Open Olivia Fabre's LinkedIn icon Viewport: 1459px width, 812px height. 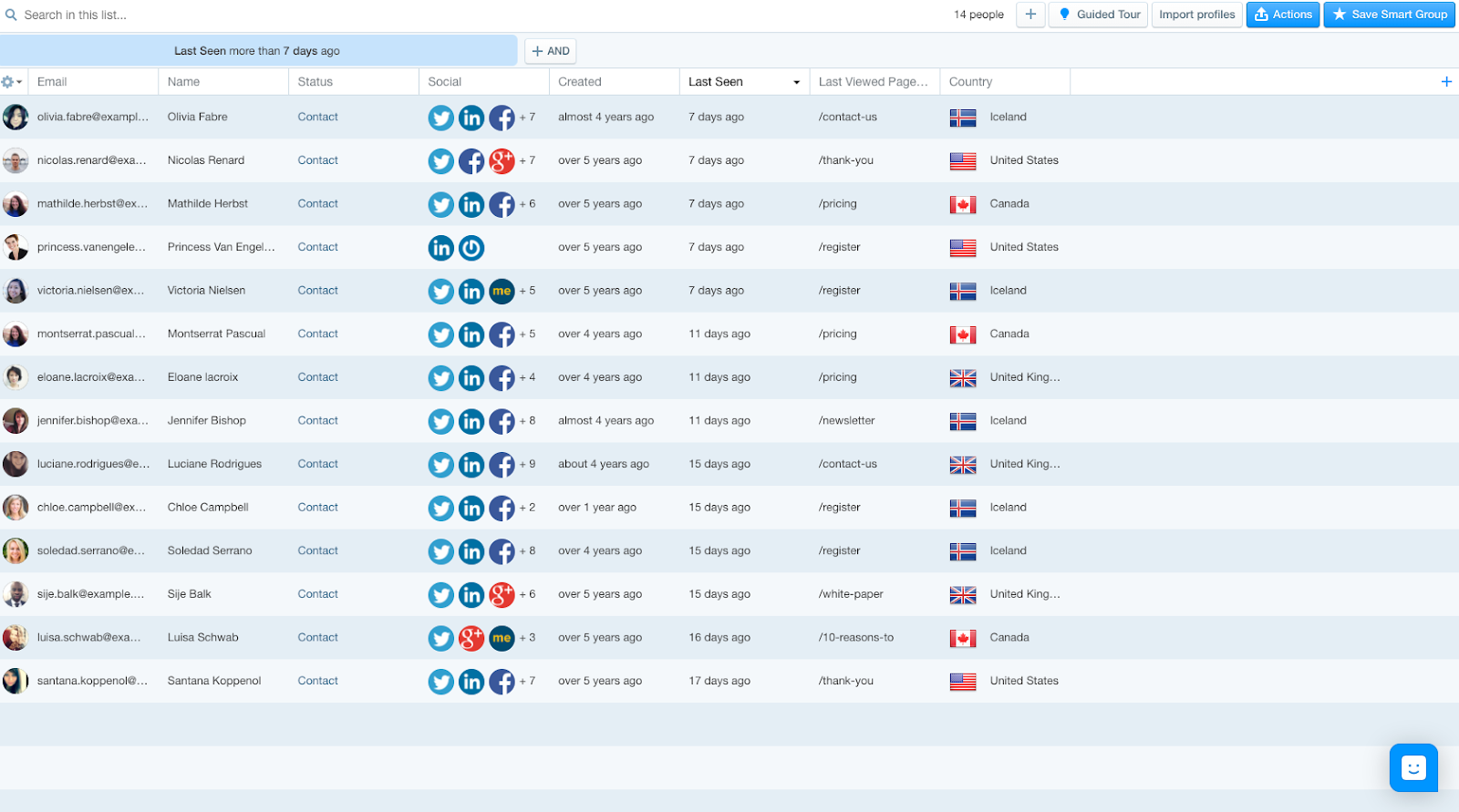[471, 118]
